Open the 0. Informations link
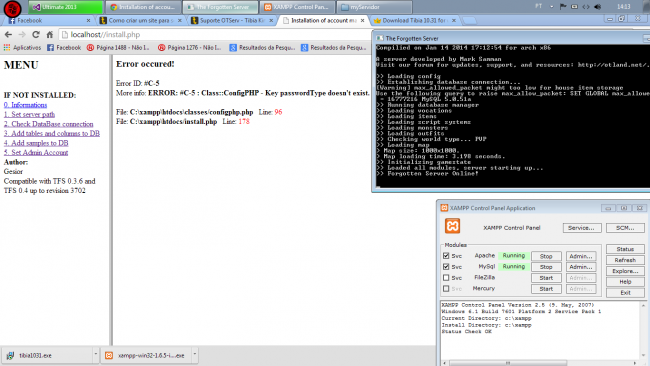650x366 pixels. [25, 105]
